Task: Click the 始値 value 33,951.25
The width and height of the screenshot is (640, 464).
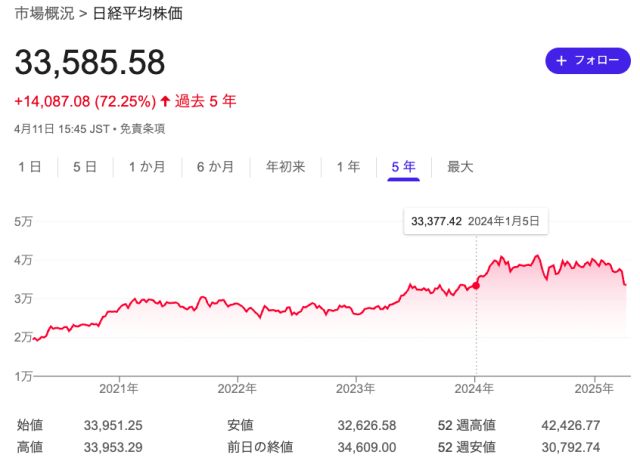Action: click(x=113, y=425)
